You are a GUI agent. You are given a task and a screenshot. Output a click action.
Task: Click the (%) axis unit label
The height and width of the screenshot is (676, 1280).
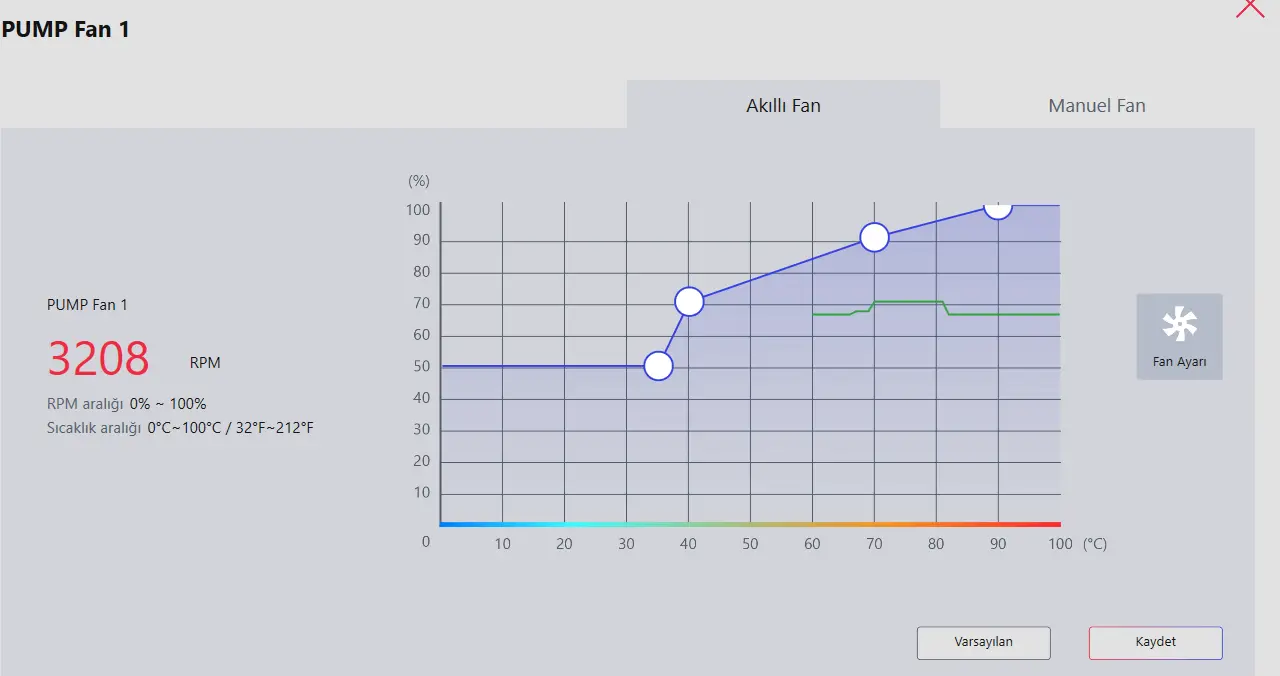419,181
